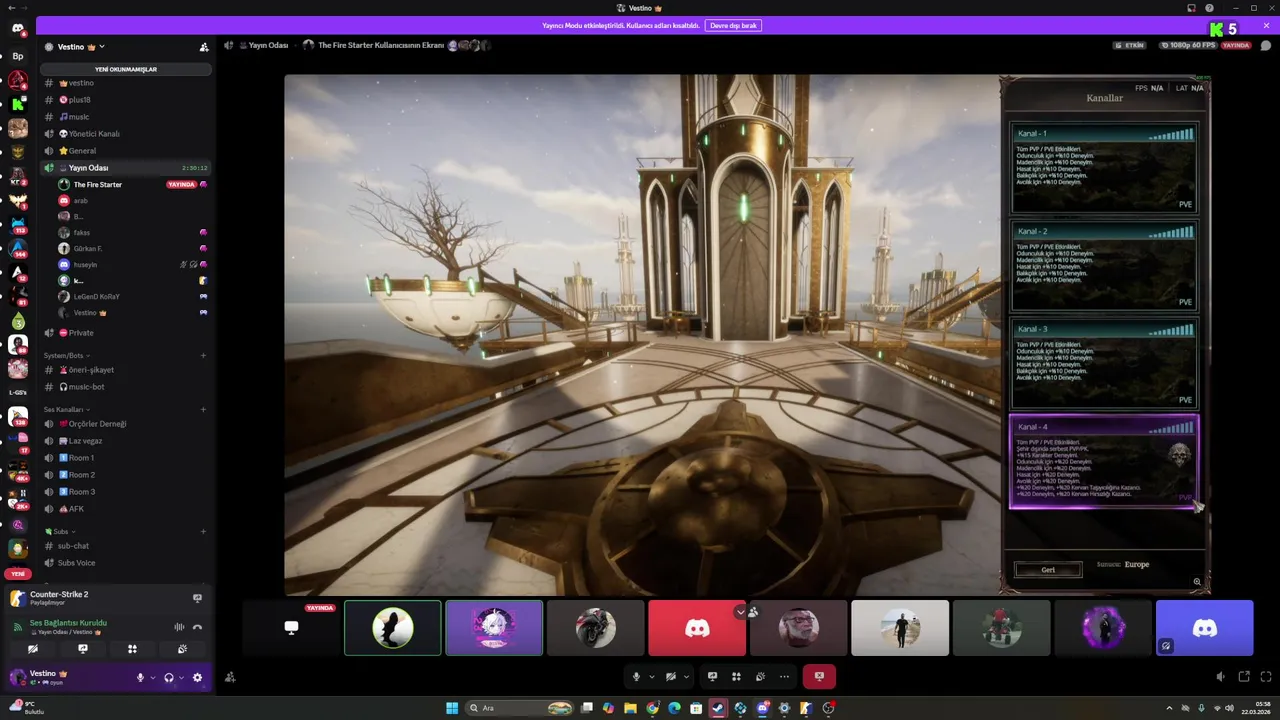Pop out the stream window

[x=1244, y=677]
